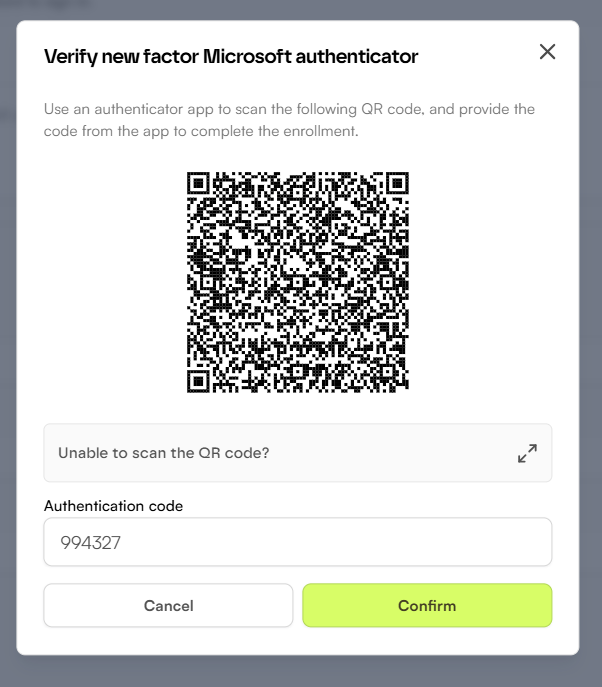Click the QR code's bottom-left finder square
The height and width of the screenshot is (687, 602).
click(199, 381)
